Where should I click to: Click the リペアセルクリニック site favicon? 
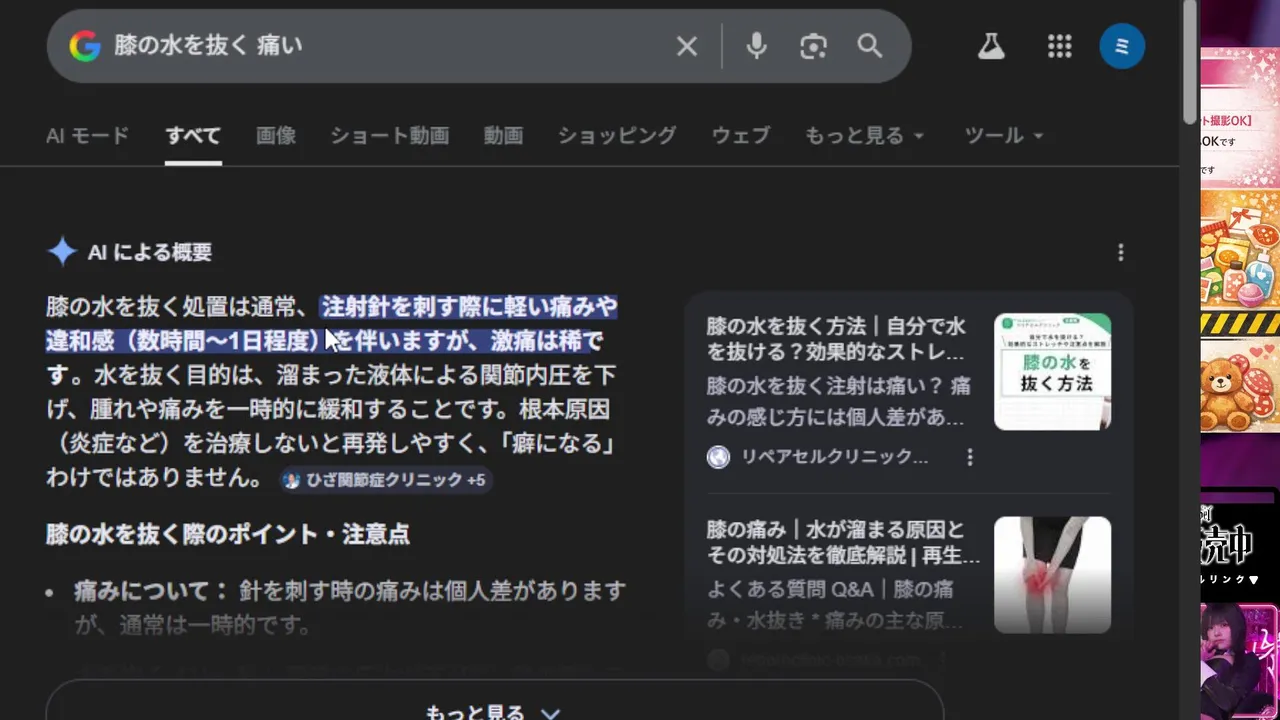pyautogui.click(x=718, y=457)
